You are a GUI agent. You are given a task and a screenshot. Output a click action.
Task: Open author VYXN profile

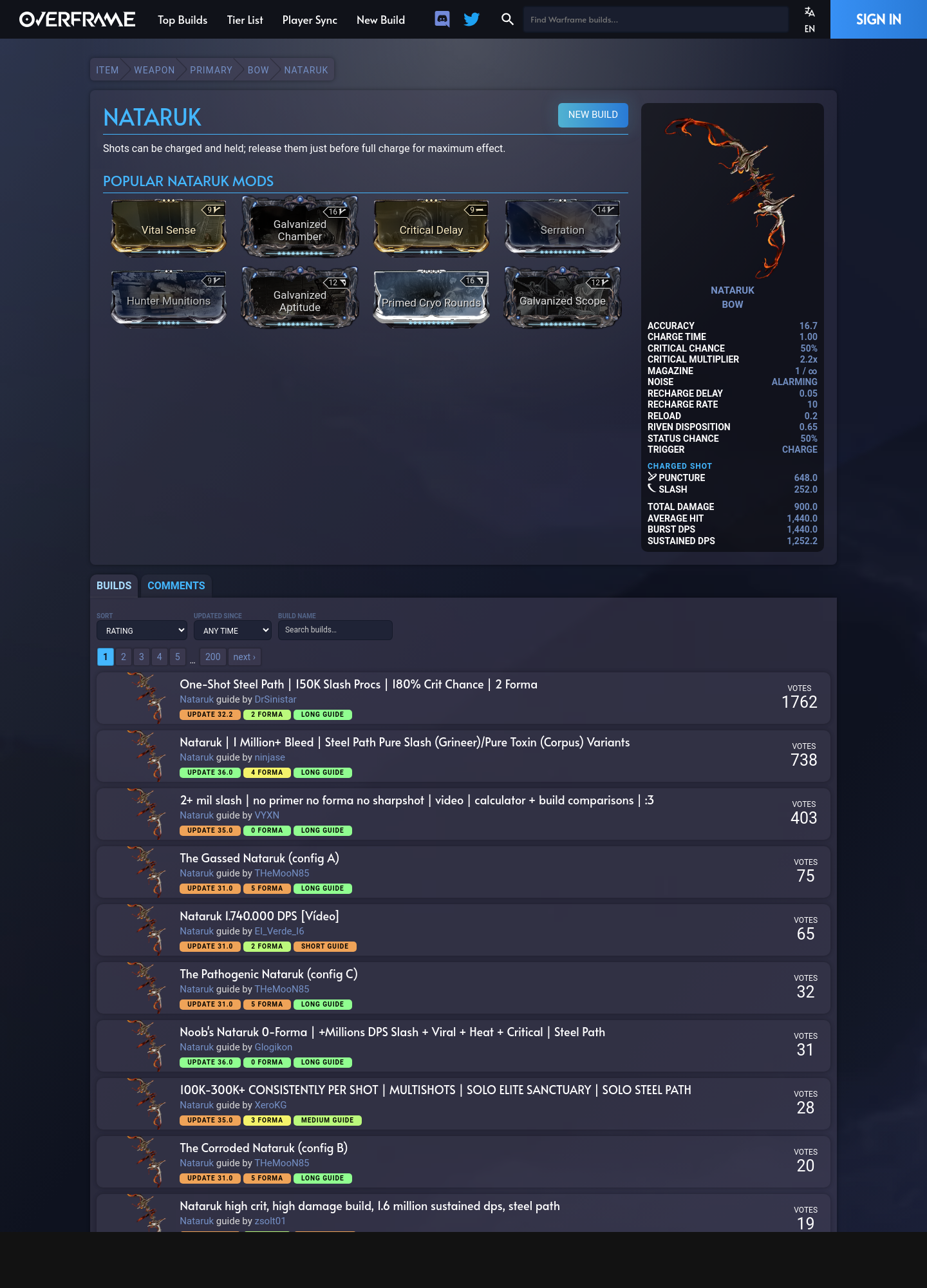[267, 815]
